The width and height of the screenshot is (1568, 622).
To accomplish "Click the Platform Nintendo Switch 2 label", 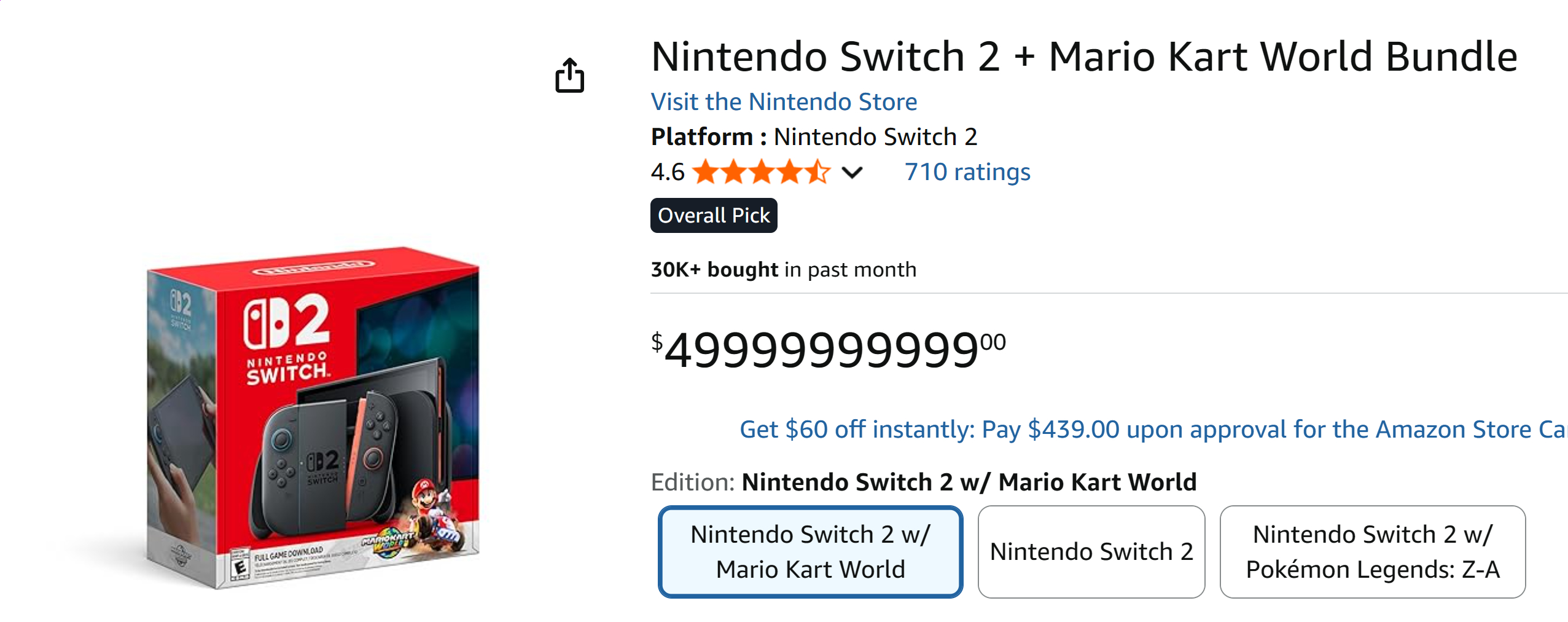I will tap(814, 136).
